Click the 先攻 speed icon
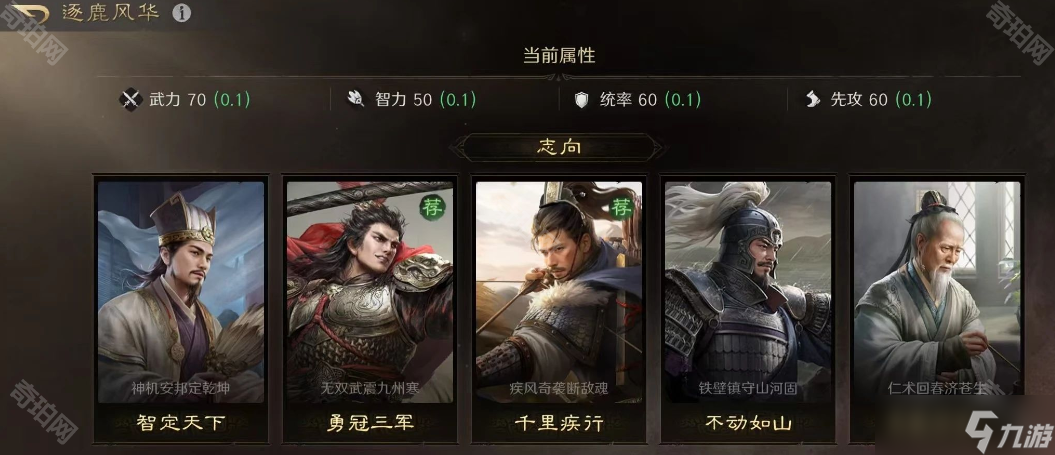 click(813, 100)
